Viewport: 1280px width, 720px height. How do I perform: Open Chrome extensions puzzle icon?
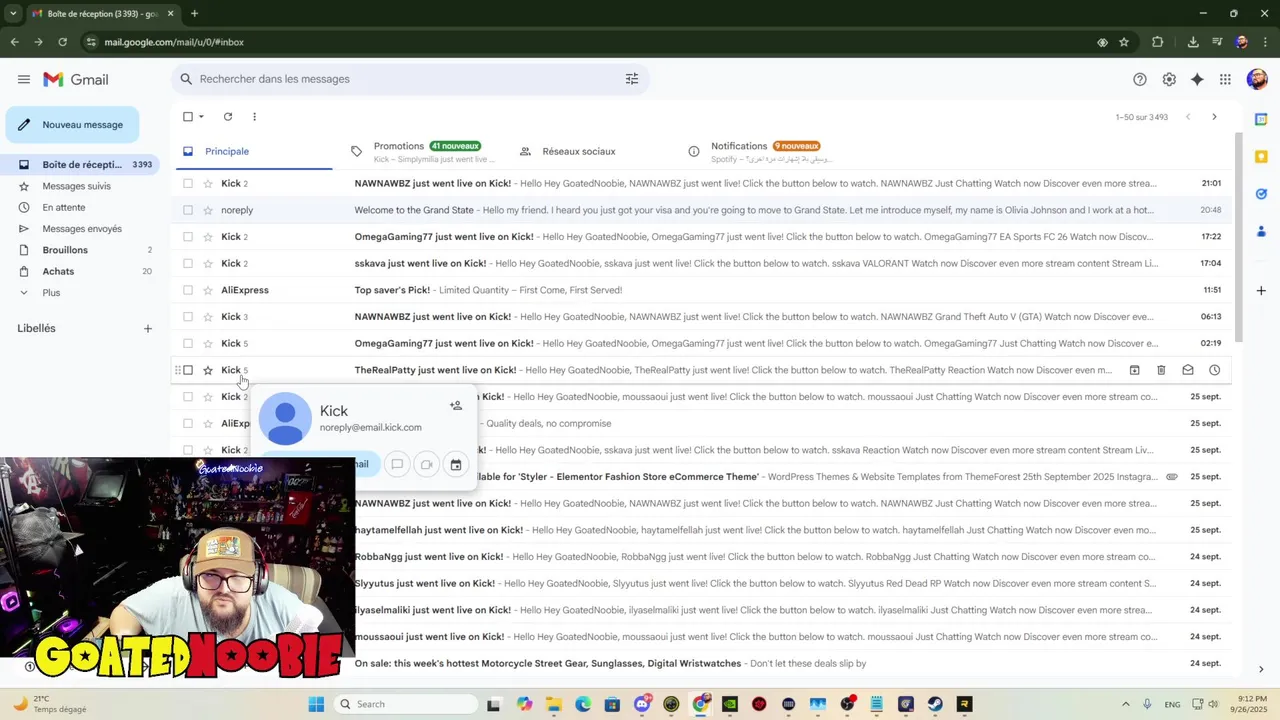(x=1158, y=42)
